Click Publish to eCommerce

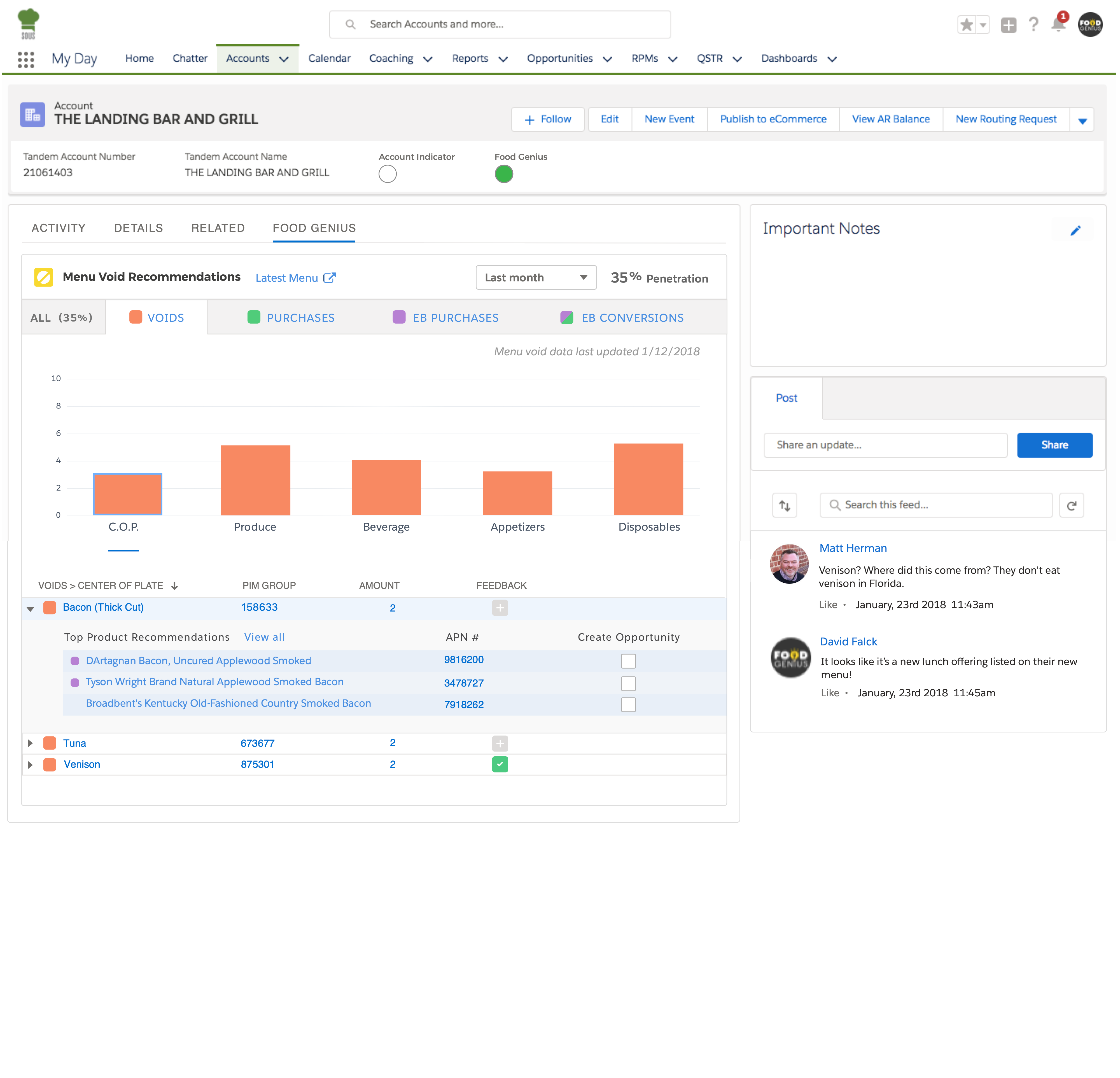coord(773,119)
